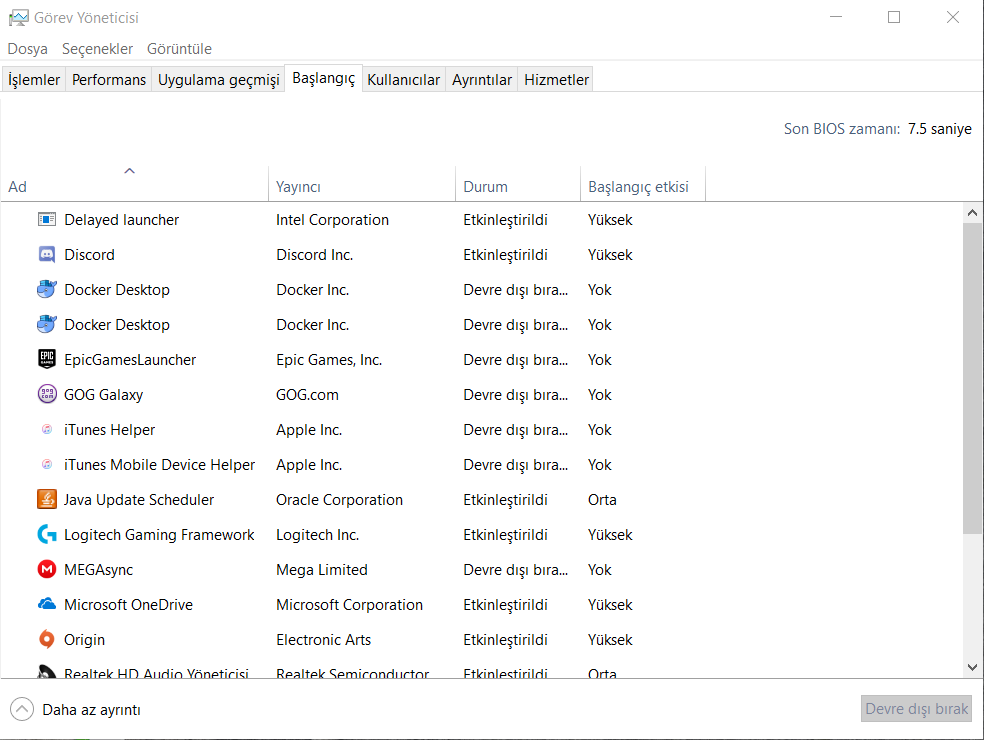Click the 7.5 saniye BIOS time value

[939, 129]
